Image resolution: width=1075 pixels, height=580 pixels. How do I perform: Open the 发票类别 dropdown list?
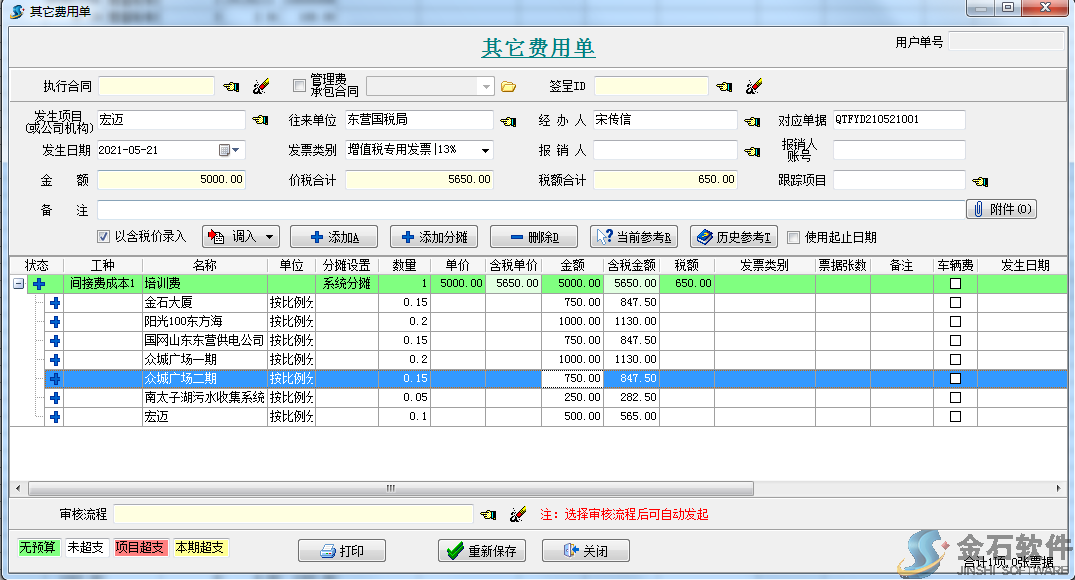(482, 150)
